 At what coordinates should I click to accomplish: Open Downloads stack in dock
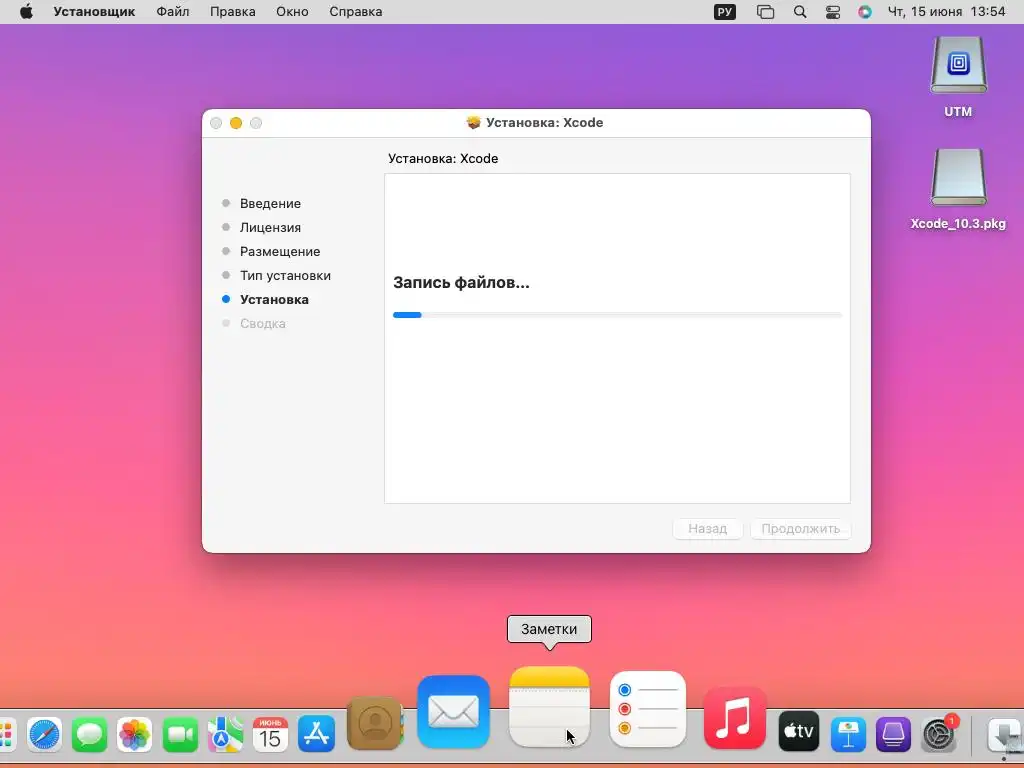(x=1004, y=735)
